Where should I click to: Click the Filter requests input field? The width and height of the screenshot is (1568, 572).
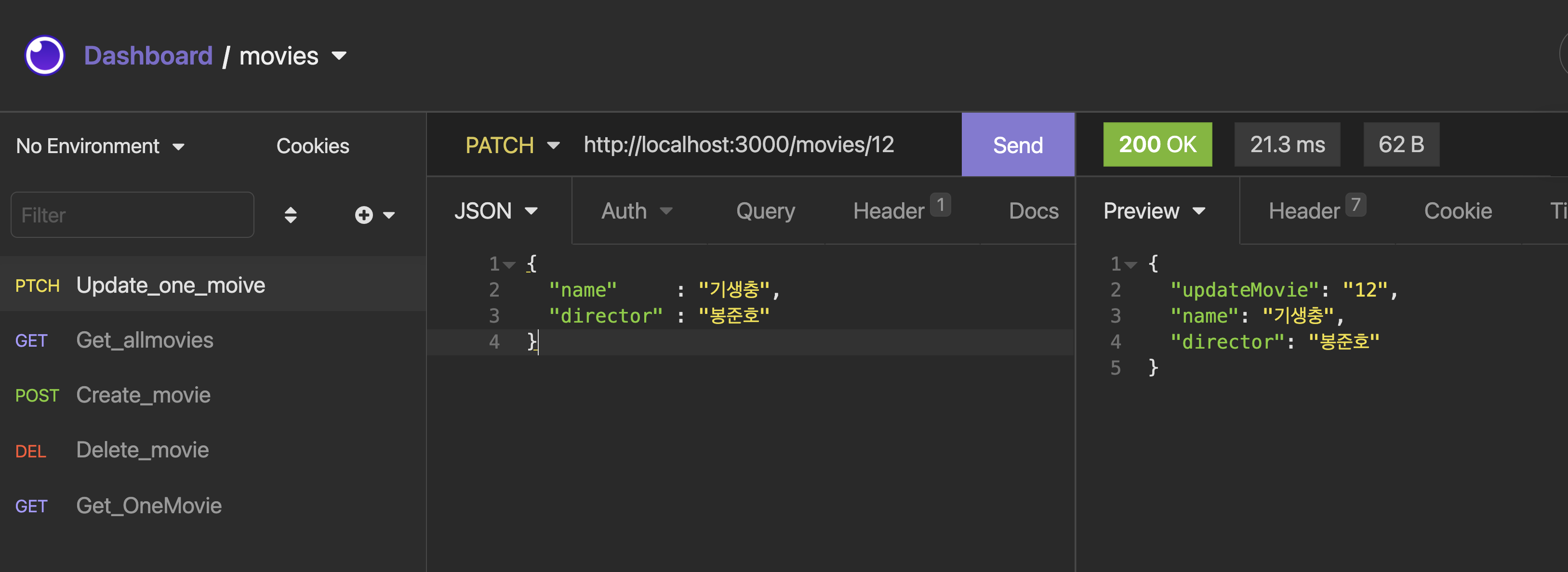pyautogui.click(x=132, y=215)
